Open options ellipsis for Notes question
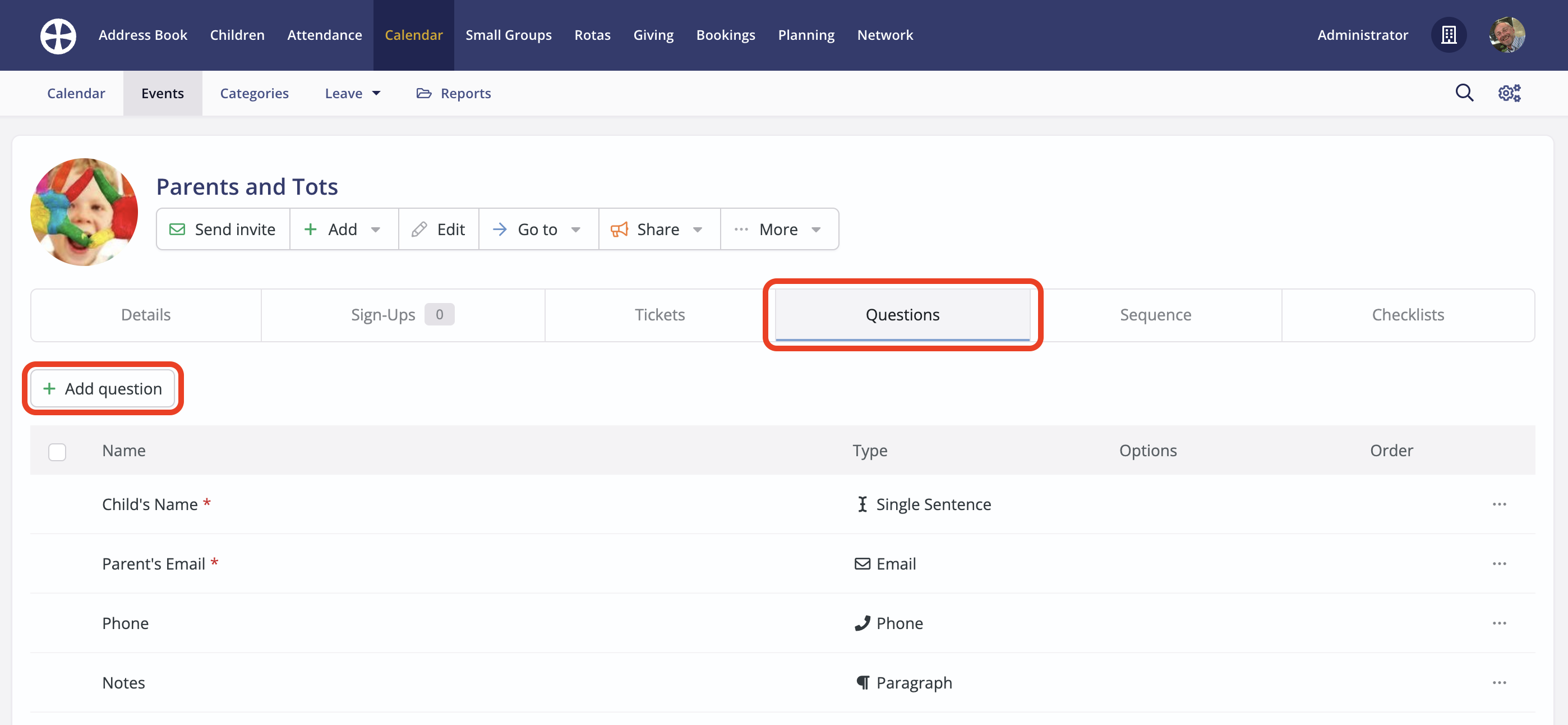The image size is (1568, 725). (1500, 682)
